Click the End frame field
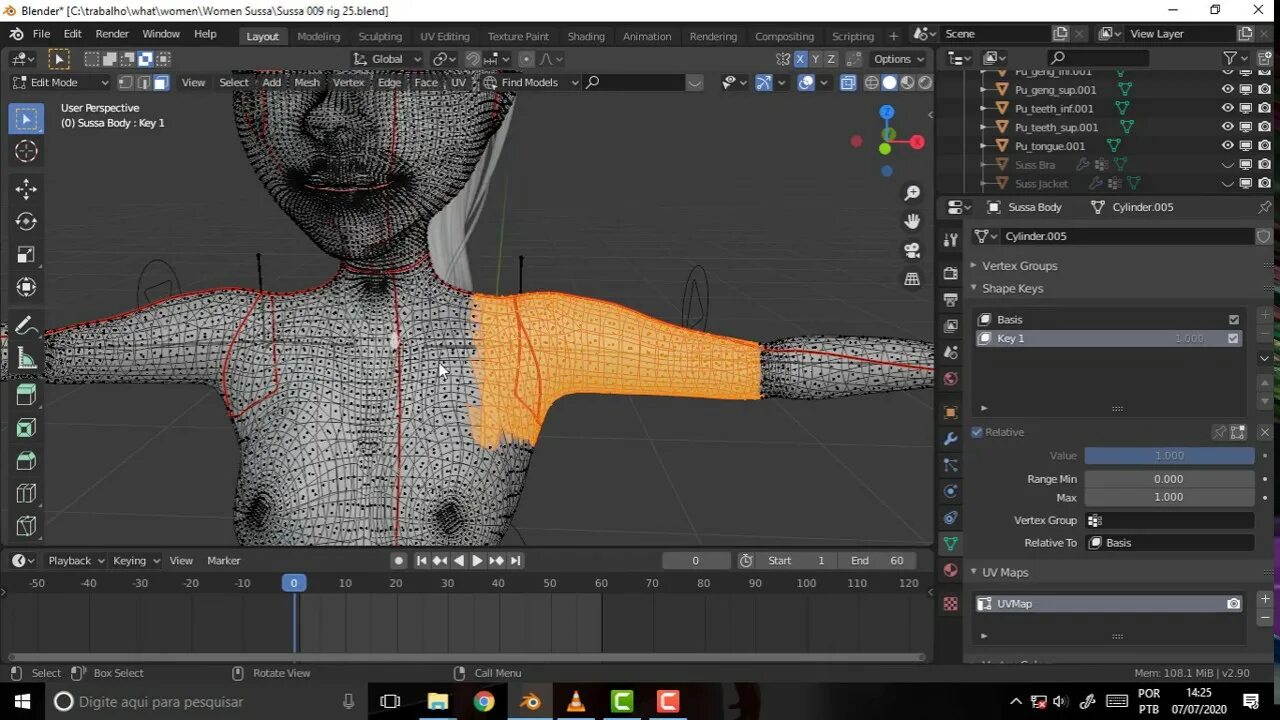1280x720 pixels. click(877, 560)
